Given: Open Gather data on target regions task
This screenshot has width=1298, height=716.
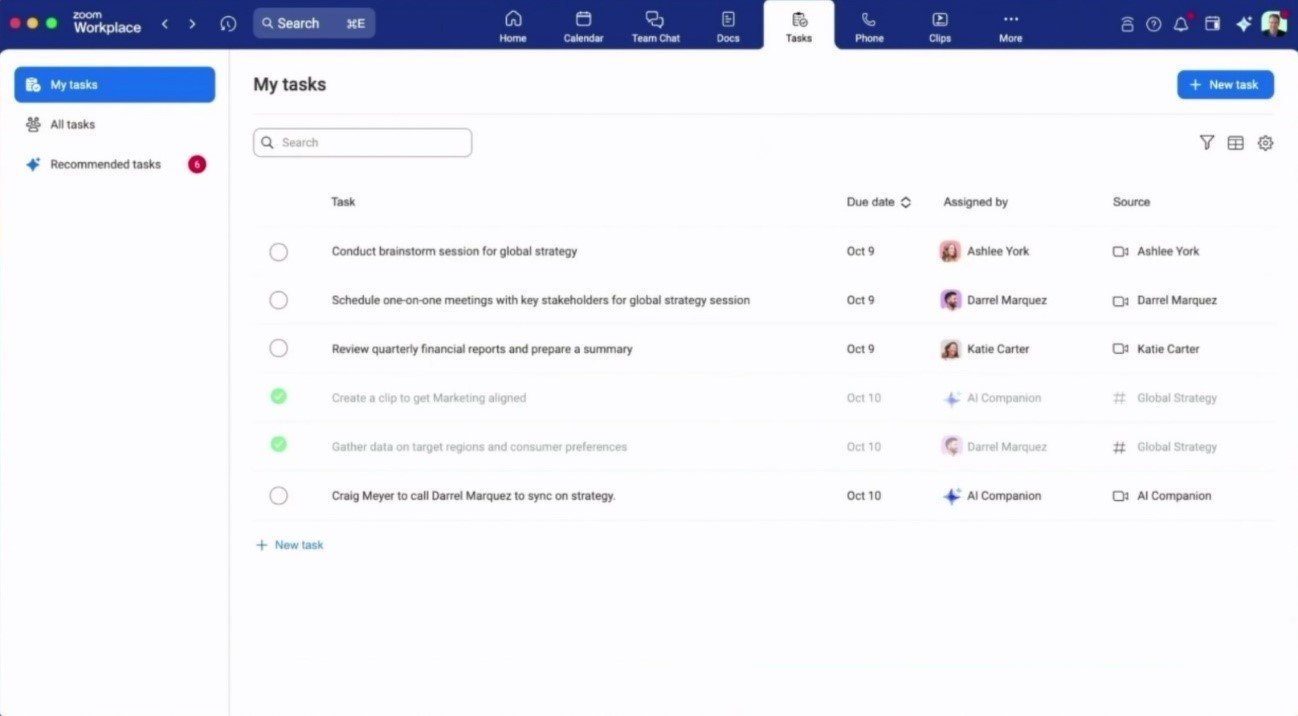Looking at the screenshot, I should tap(479, 447).
